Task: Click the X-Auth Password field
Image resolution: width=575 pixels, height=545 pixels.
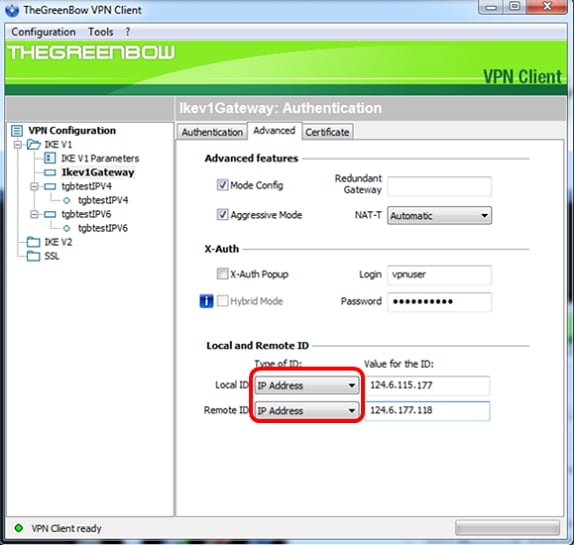Action: pos(439,302)
